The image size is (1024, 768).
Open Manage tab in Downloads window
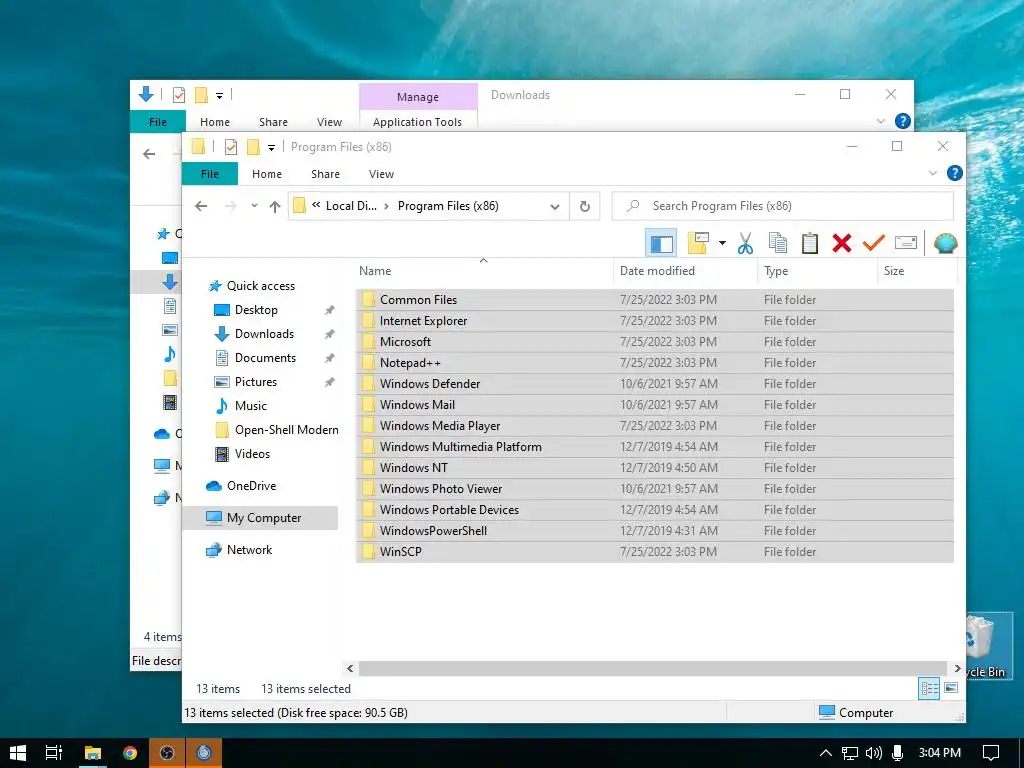point(418,97)
